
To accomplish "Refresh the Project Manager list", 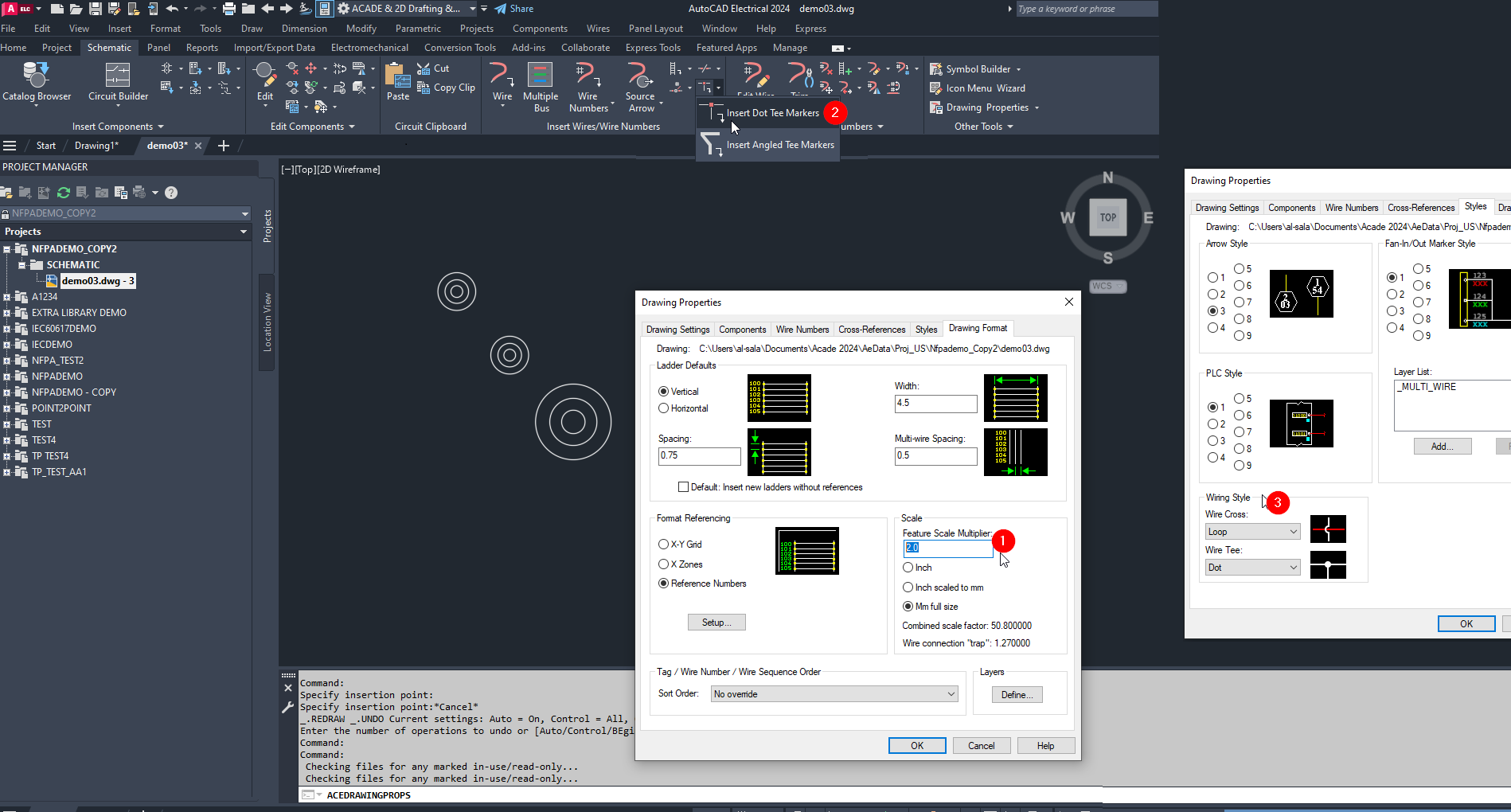I will pos(63,192).
